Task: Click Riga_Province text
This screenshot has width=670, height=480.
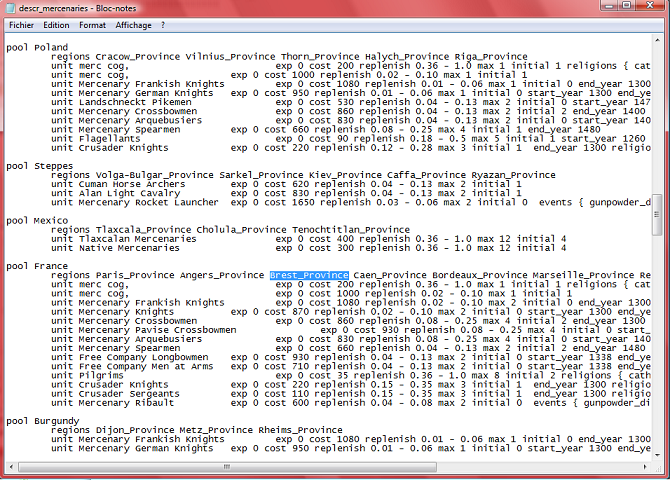Action: point(491,56)
